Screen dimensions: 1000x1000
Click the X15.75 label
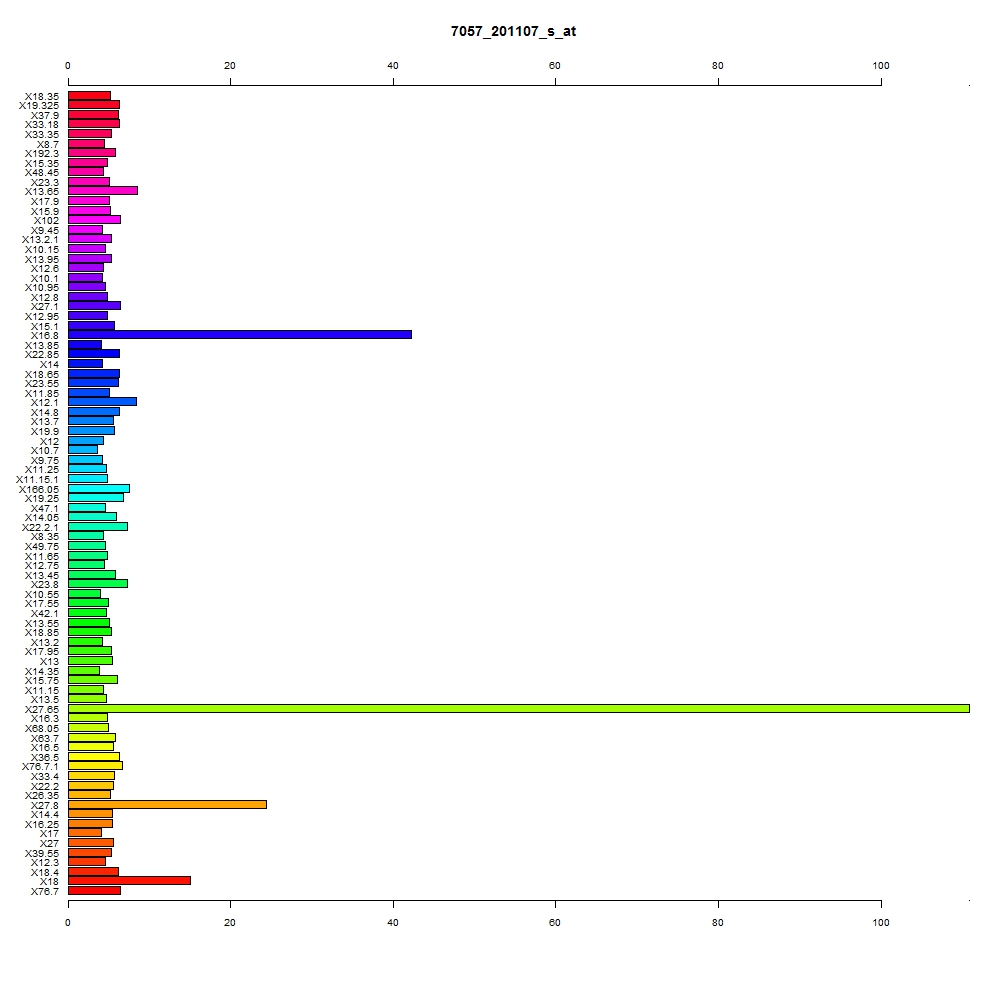click(x=41, y=680)
